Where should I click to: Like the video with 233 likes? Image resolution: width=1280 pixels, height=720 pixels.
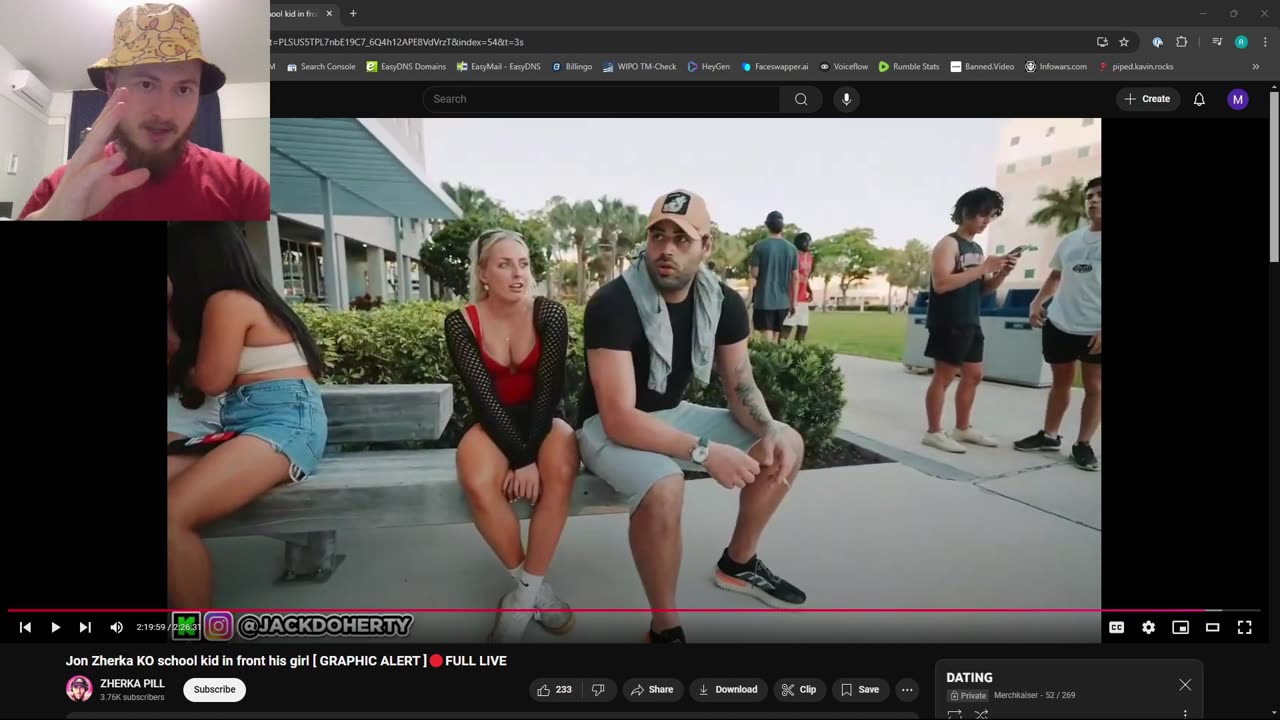(554, 689)
